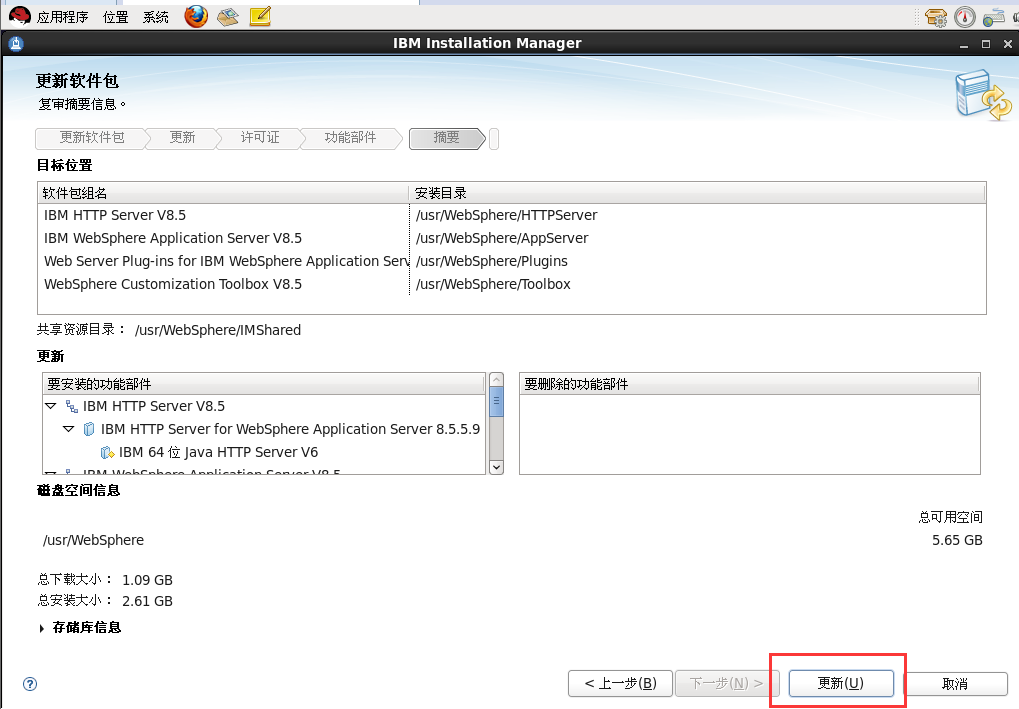Viewport: 1019px width, 709px height.
Task: Click the /usr/WebSphere/AppServer path
Action: tap(502, 238)
